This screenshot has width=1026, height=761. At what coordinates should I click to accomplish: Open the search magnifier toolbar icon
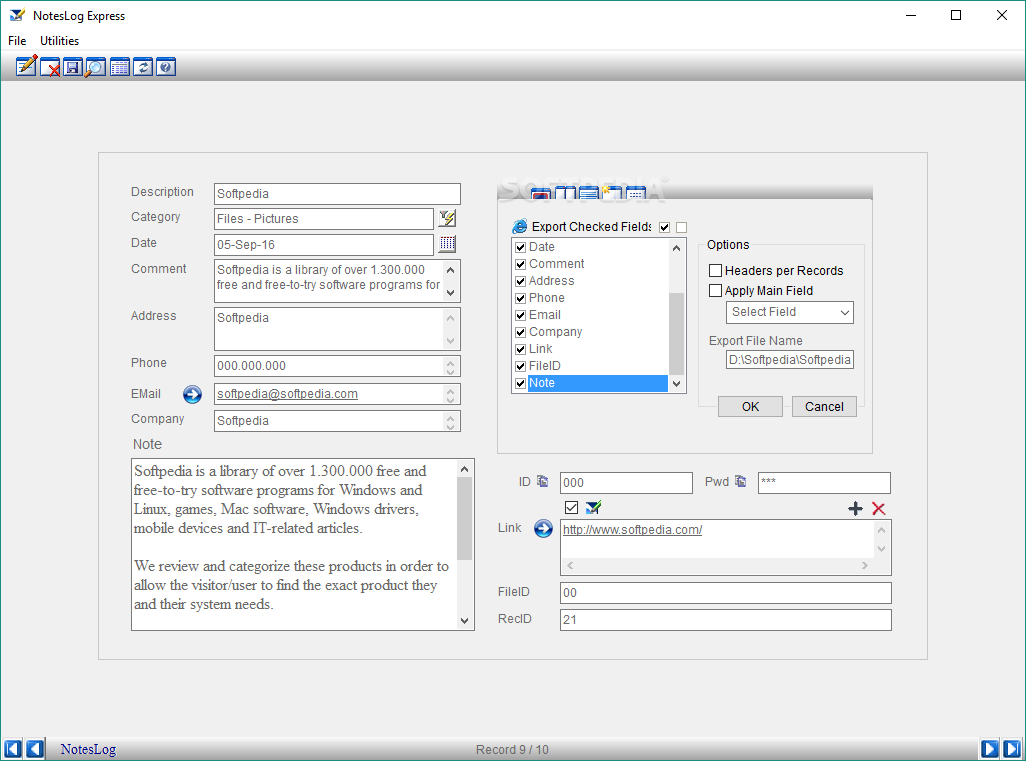click(96, 67)
